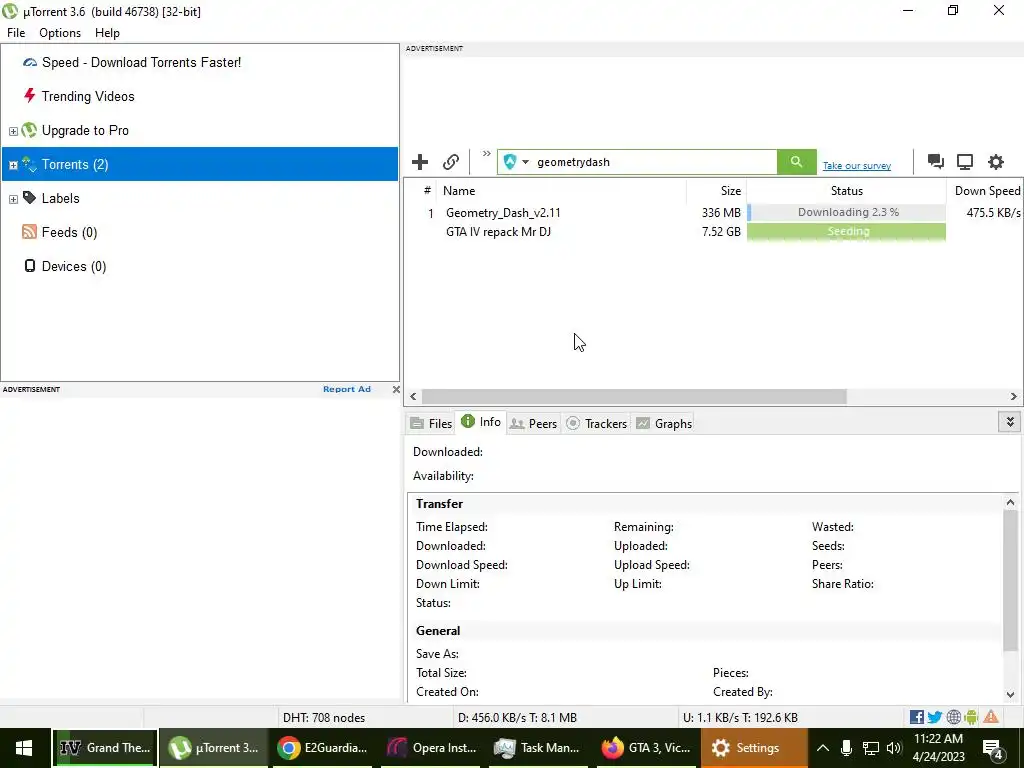Sort by the Size column header

pyautogui.click(x=716, y=191)
